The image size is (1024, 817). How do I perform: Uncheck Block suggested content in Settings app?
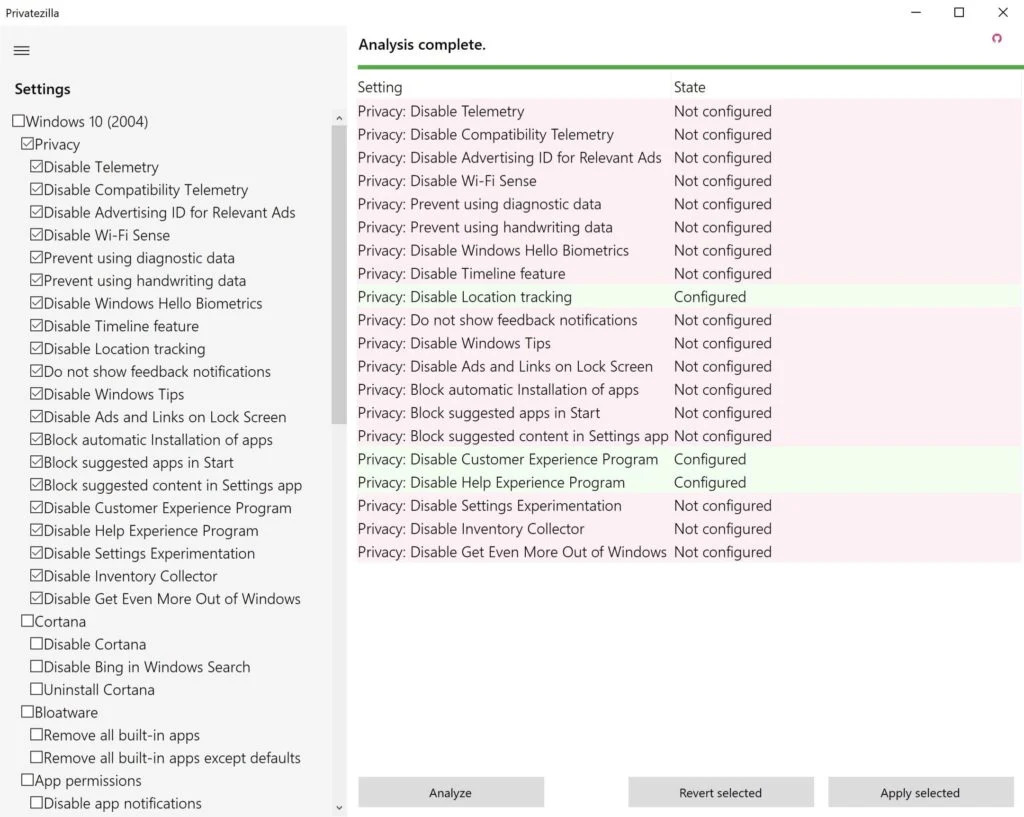coord(37,485)
